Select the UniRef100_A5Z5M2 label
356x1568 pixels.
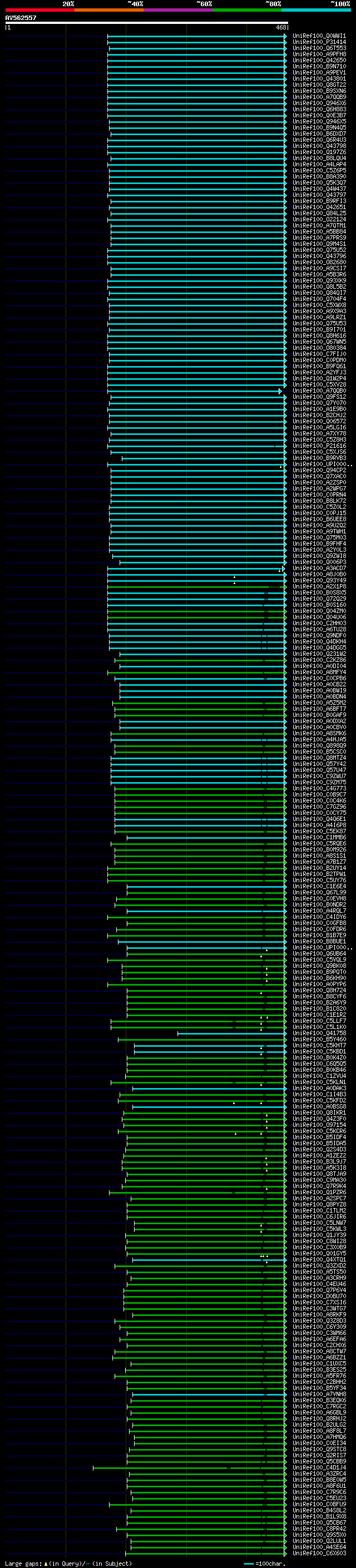tap(319, 703)
